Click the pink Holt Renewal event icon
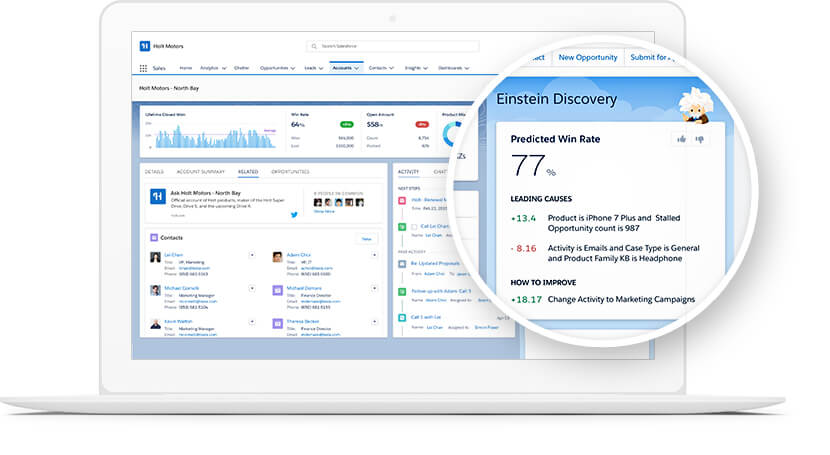This screenshot has width=830, height=455. pos(402,201)
